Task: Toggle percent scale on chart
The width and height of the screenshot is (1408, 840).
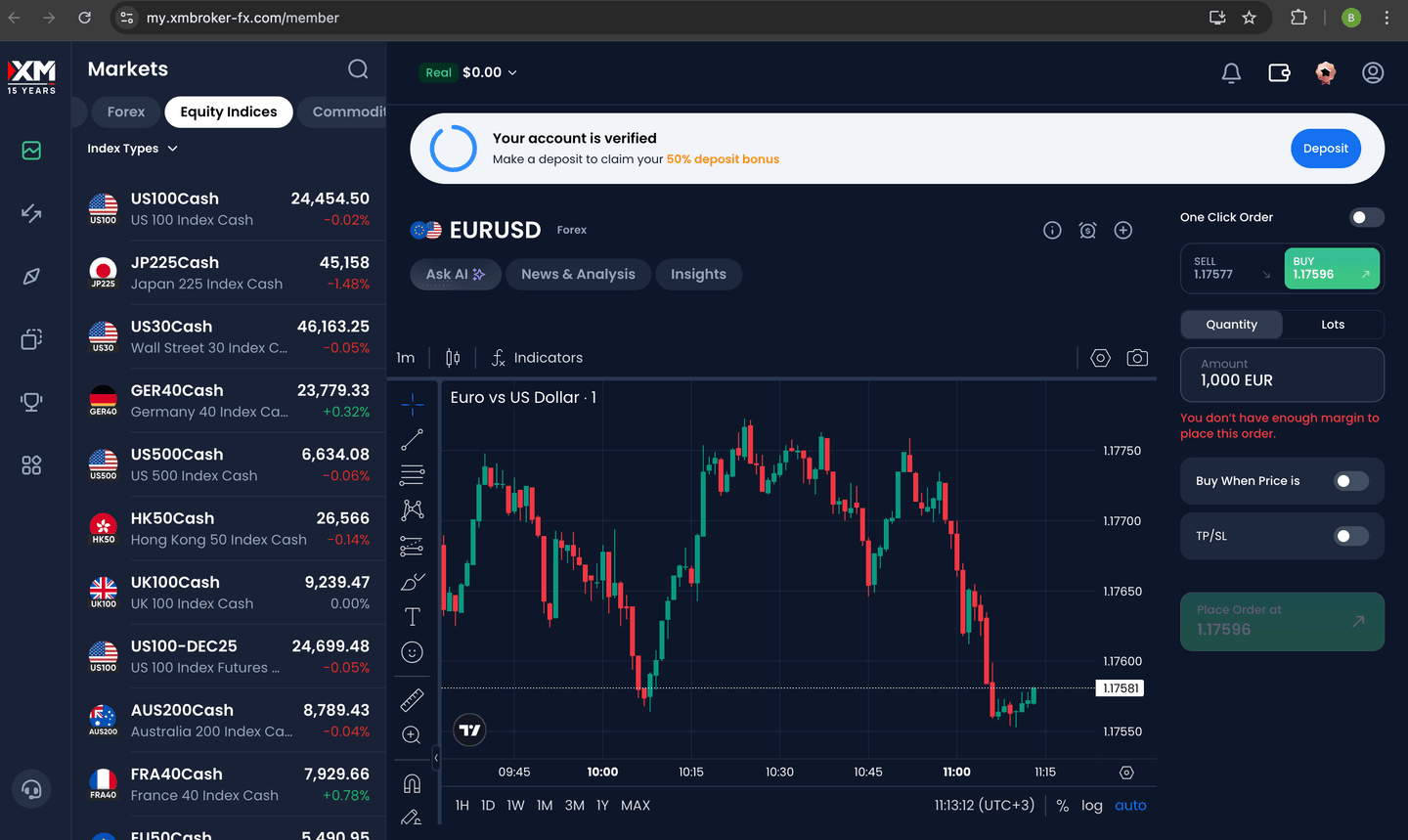Action: tap(1063, 806)
